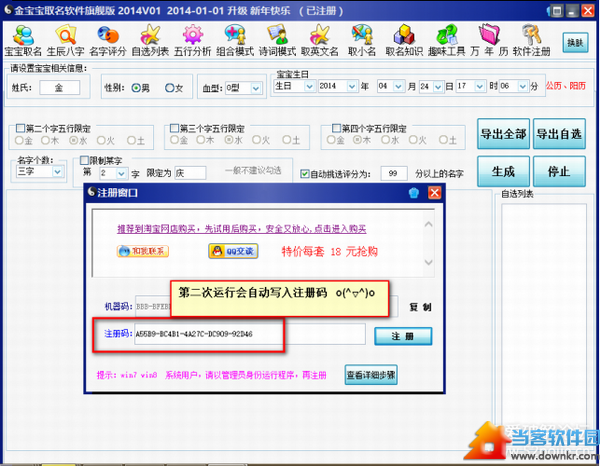Screen dimensions: 600x466
Task: Open the 名字个数 三字 dropdown
Action: (57, 172)
